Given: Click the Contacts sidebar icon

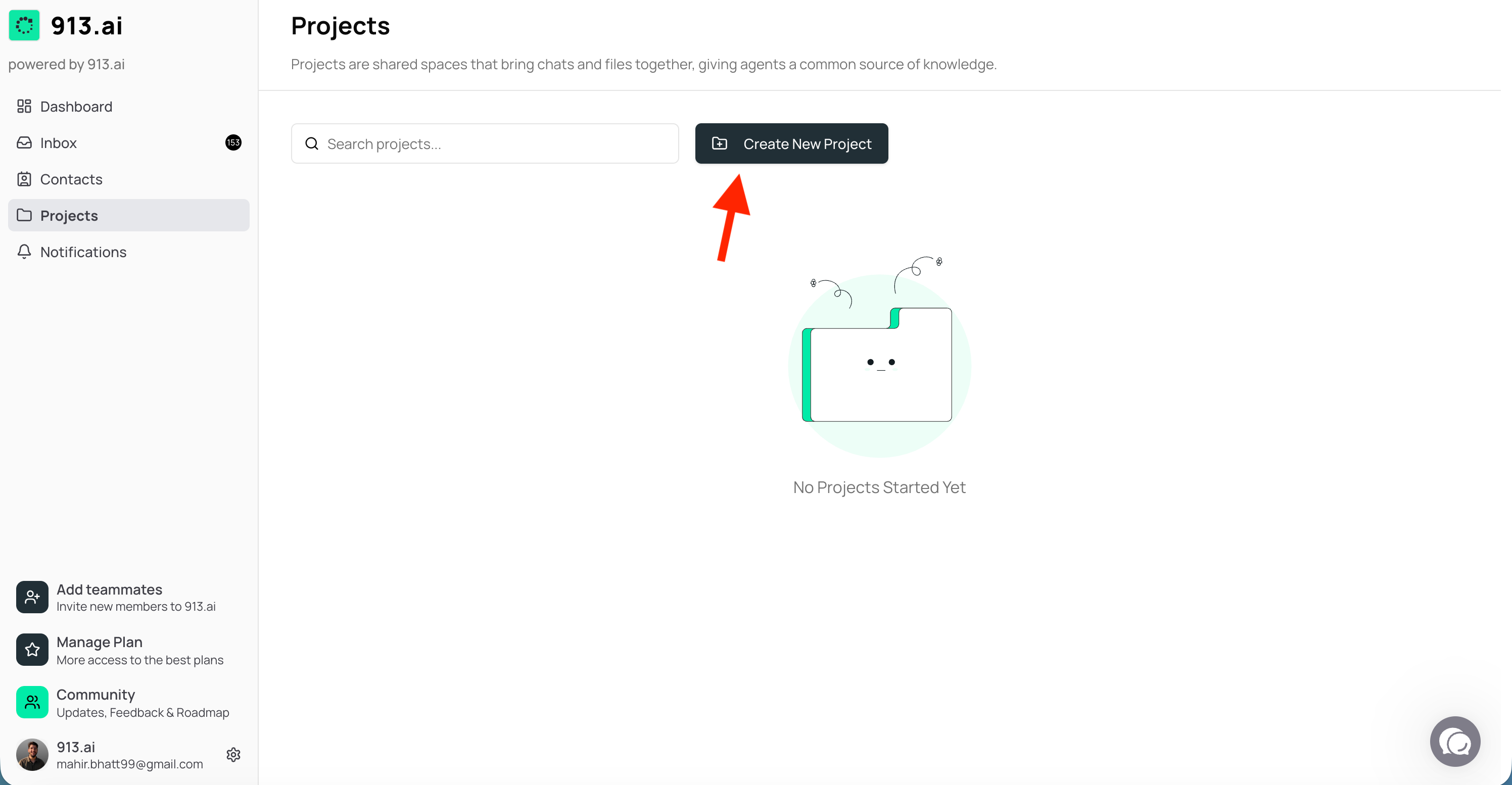Looking at the screenshot, I should click(24, 179).
